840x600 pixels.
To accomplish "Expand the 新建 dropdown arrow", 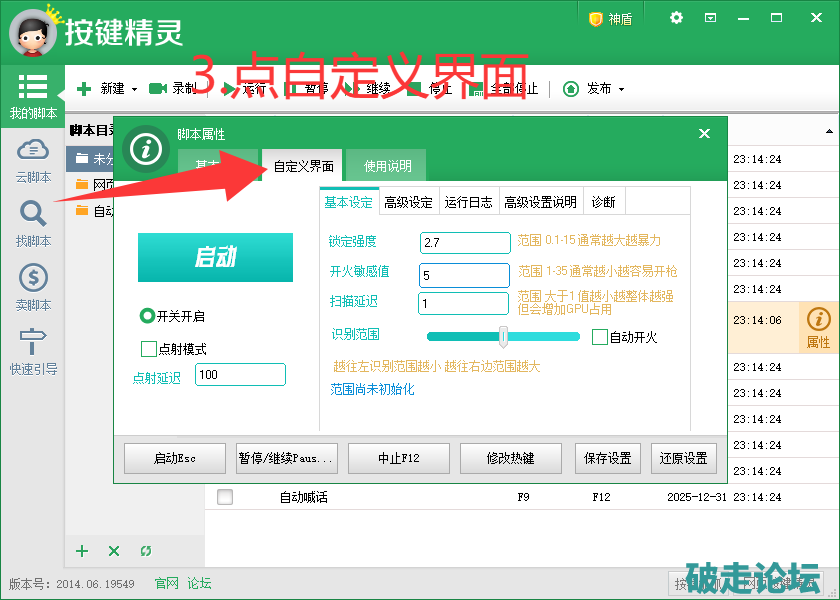I will click(135, 89).
